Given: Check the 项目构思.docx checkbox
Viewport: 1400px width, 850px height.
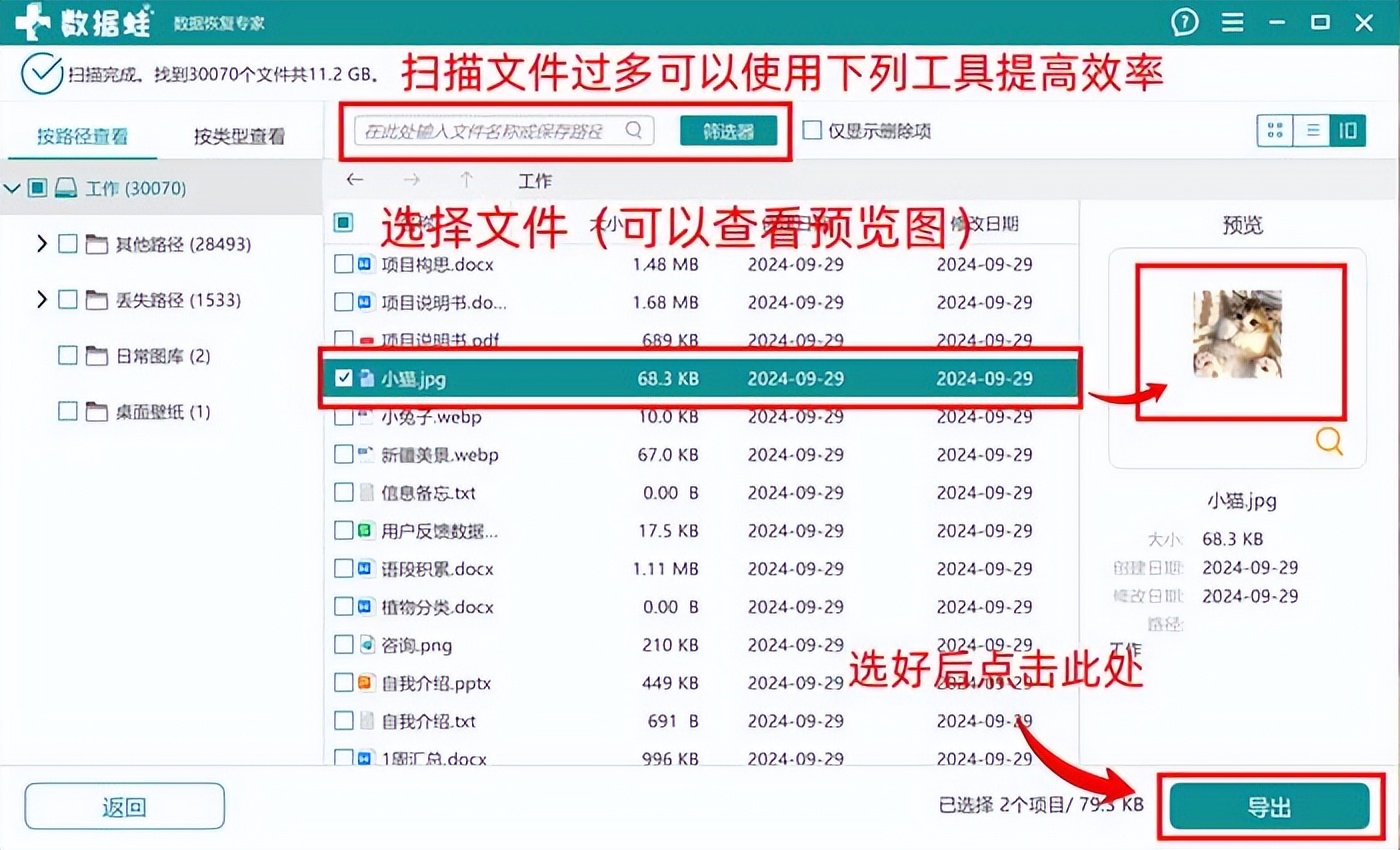Looking at the screenshot, I should click(x=343, y=265).
